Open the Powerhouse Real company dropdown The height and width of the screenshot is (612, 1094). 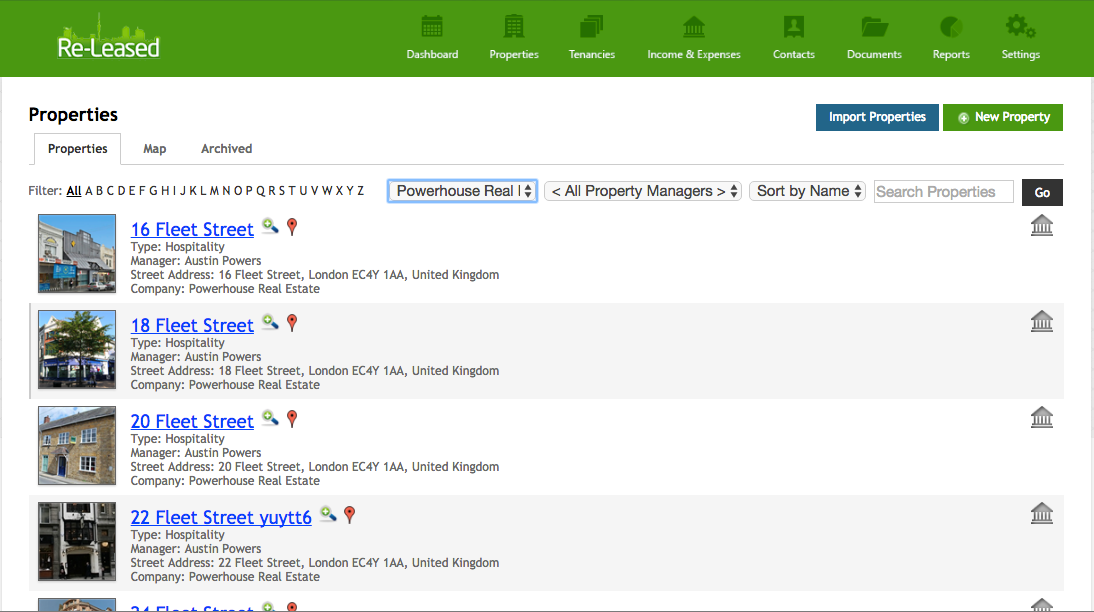[463, 191]
